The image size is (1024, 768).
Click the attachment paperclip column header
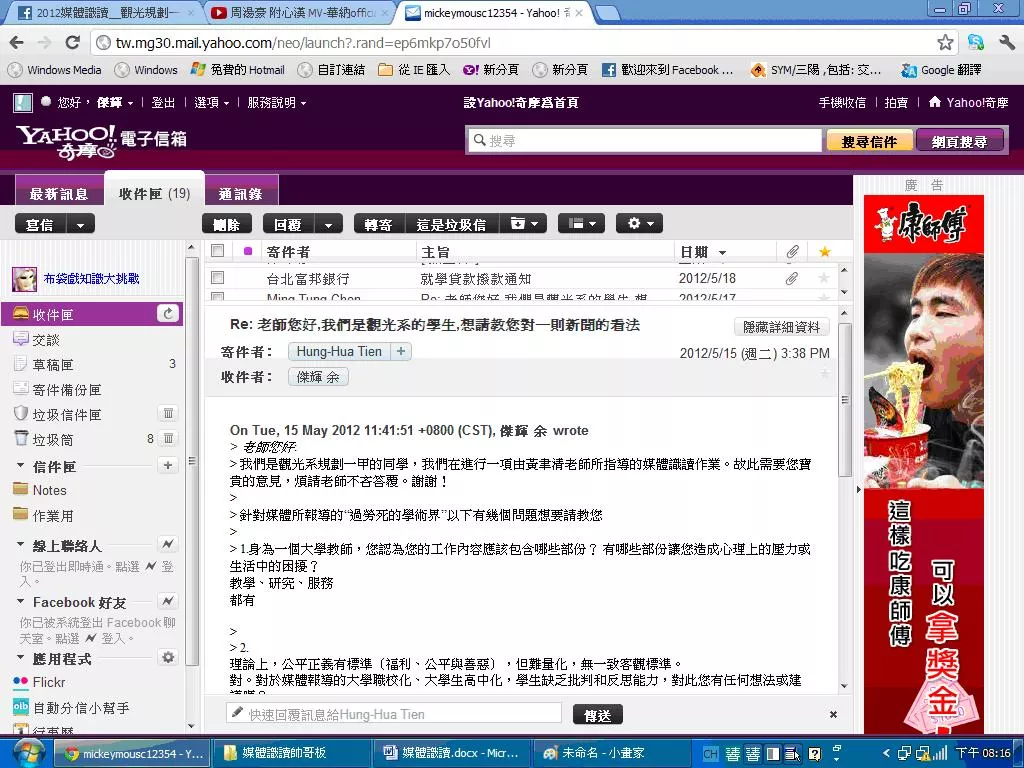coord(792,251)
